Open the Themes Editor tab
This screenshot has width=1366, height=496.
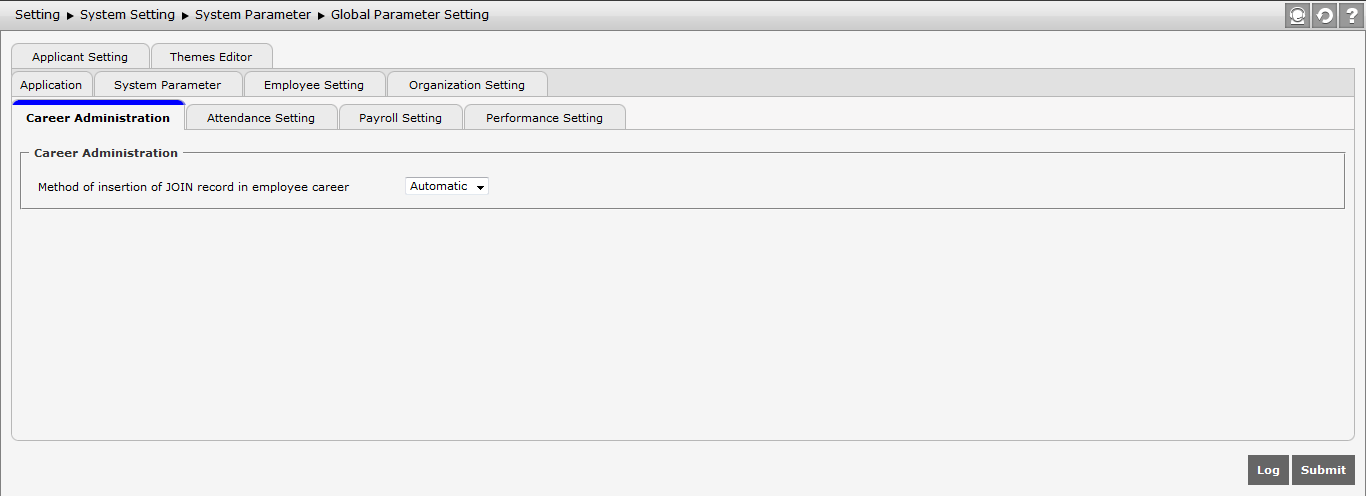[x=211, y=57]
